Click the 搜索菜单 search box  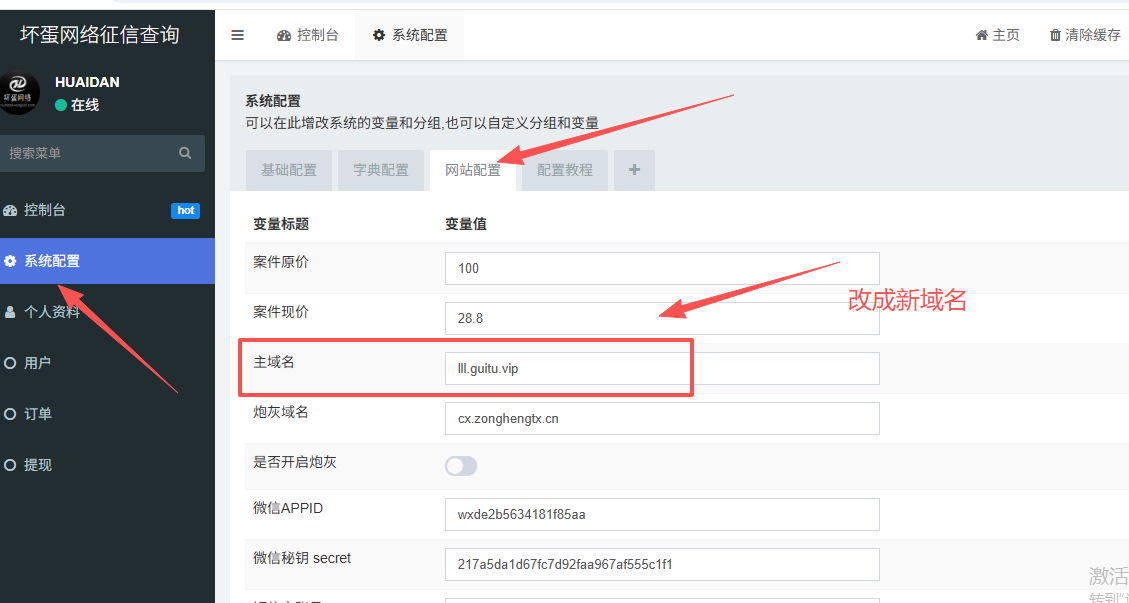click(90, 153)
